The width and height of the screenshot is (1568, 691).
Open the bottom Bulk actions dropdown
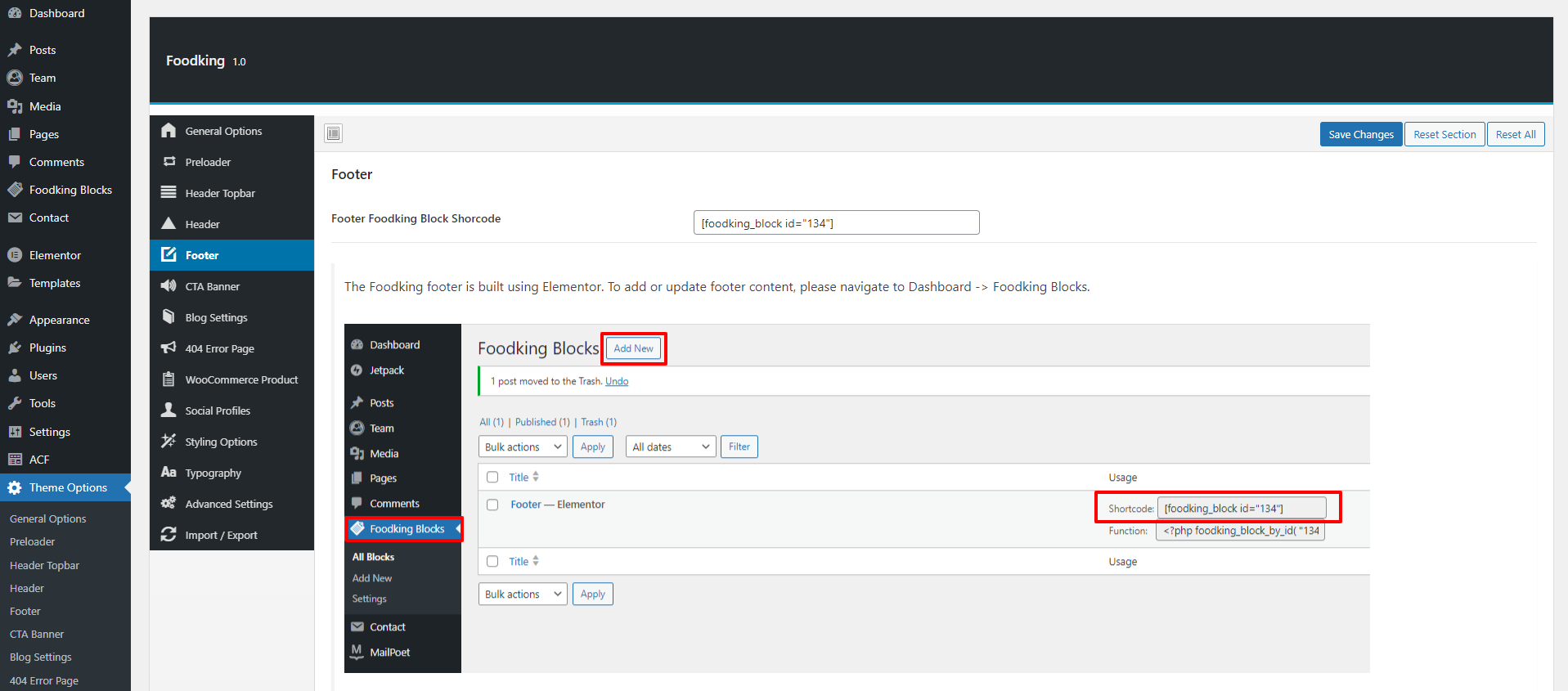click(x=522, y=595)
